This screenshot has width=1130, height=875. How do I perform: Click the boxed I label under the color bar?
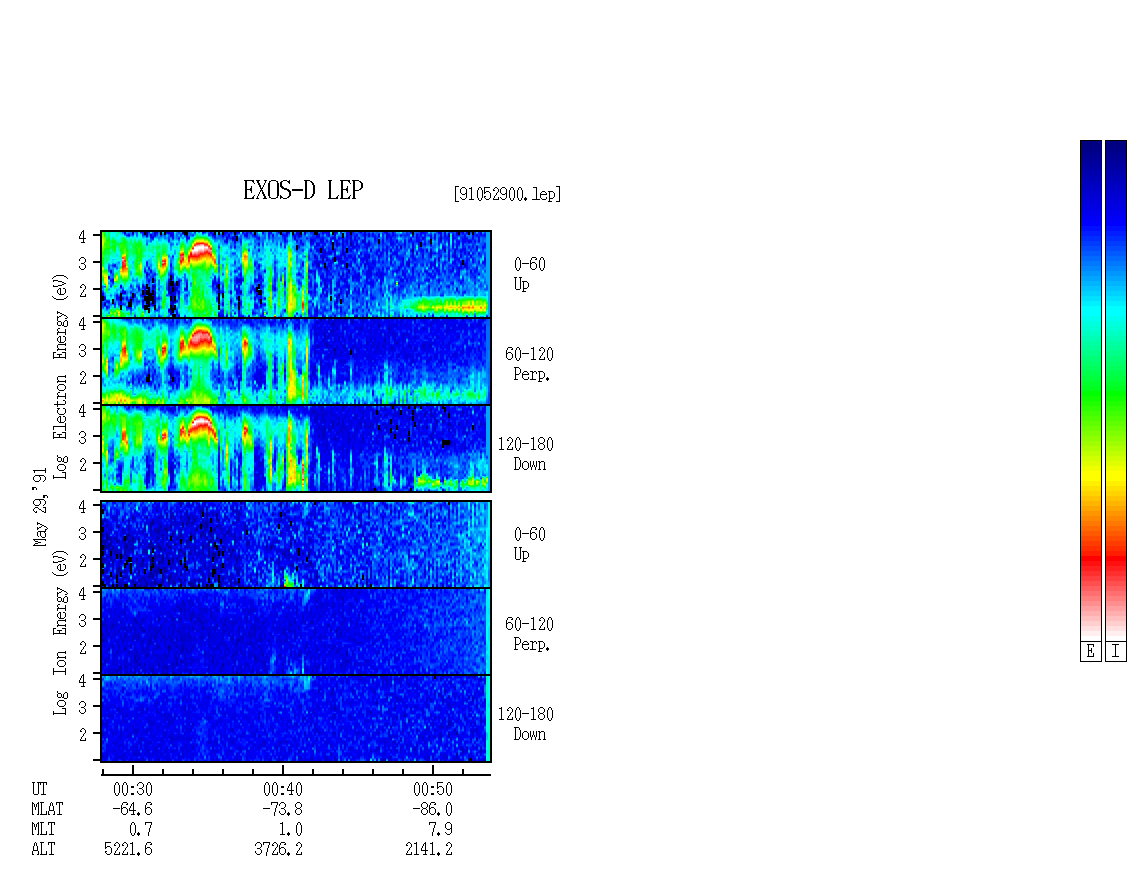pyautogui.click(x=1116, y=652)
